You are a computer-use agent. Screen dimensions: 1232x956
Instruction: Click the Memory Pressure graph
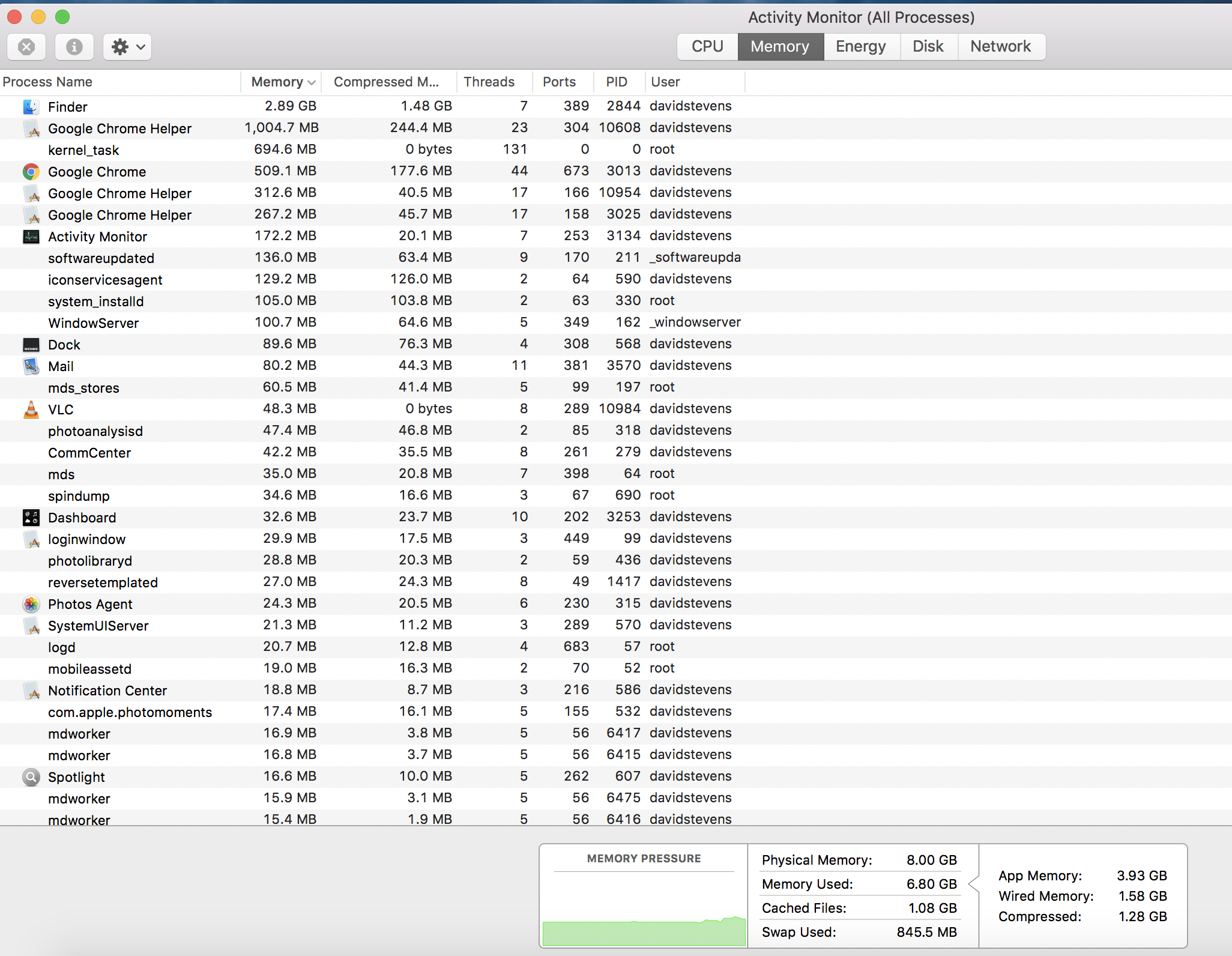click(x=644, y=908)
